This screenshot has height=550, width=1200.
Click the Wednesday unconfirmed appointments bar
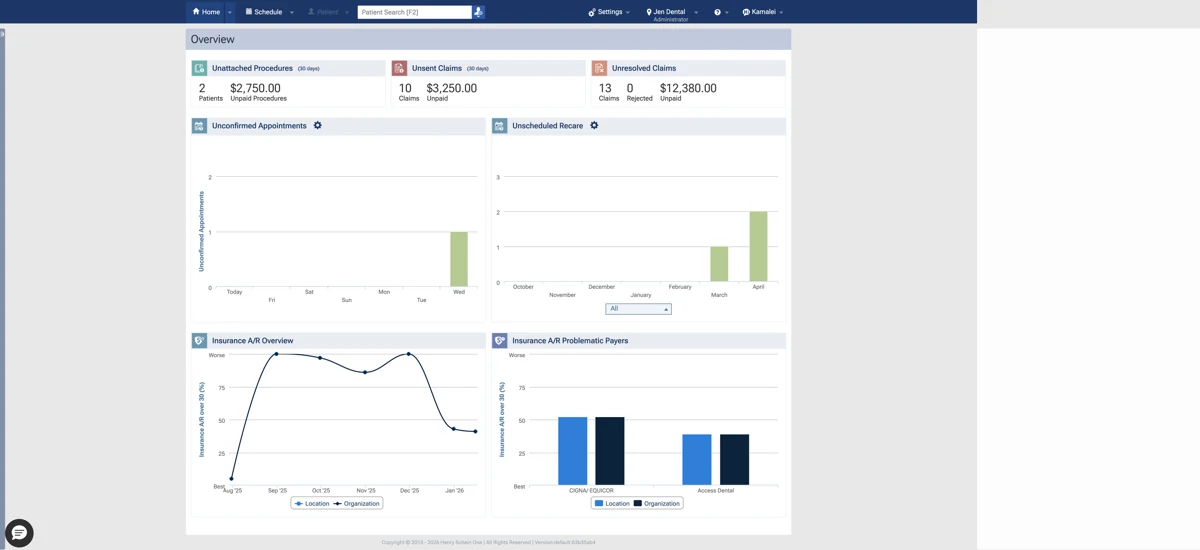coord(459,260)
